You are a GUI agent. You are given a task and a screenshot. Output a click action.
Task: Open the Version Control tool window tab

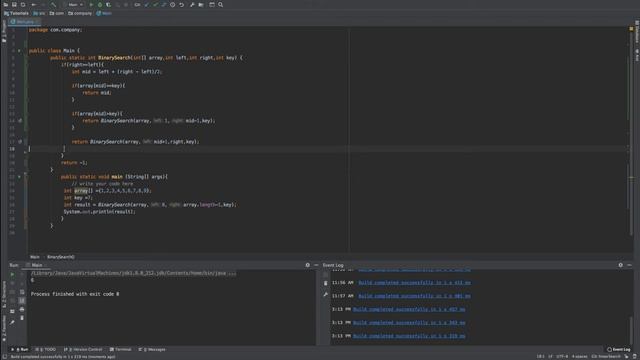83,349
